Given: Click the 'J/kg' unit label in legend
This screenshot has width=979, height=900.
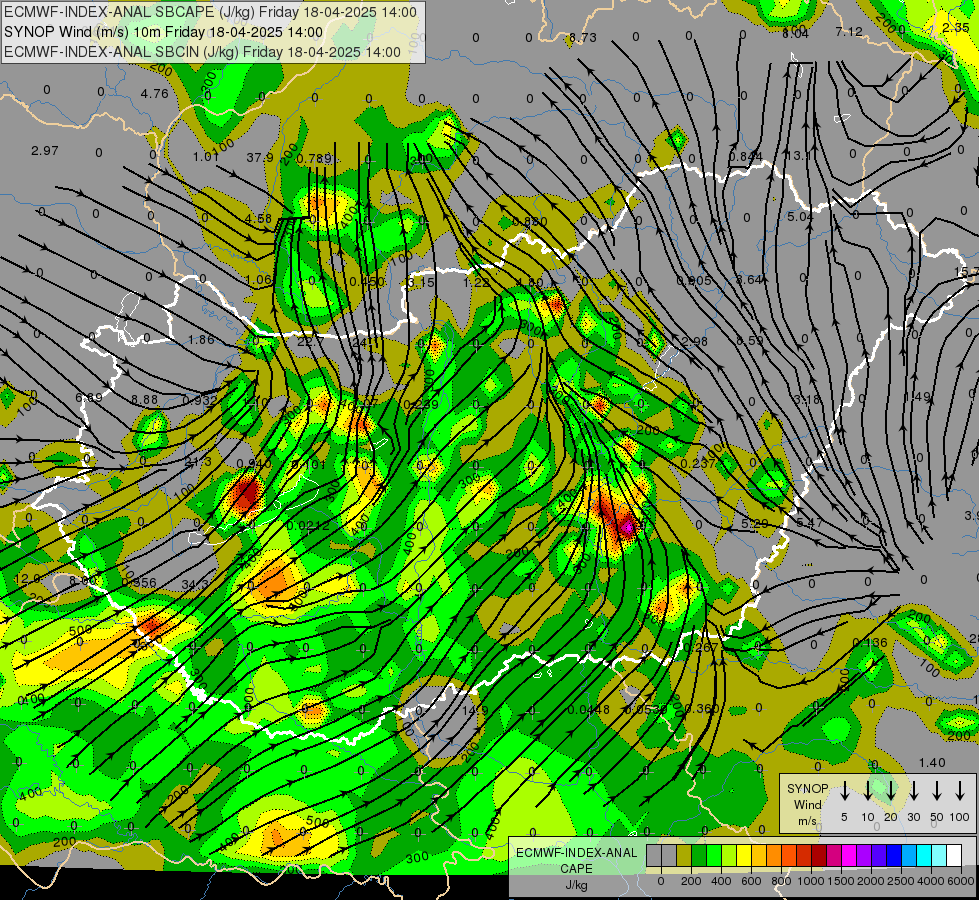Looking at the screenshot, I should 576,885.
